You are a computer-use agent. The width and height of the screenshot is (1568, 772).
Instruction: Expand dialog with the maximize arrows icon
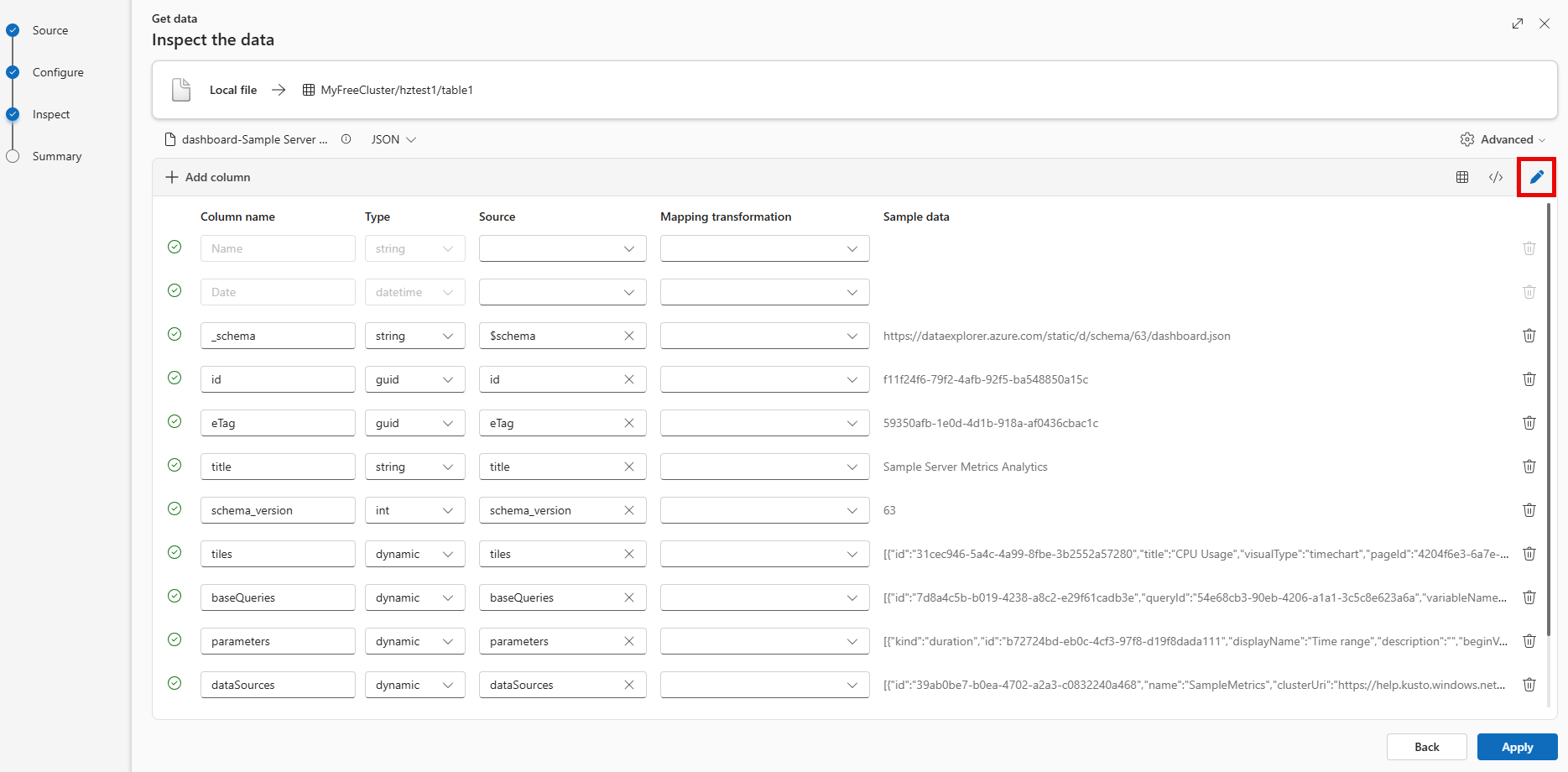pos(1518,23)
